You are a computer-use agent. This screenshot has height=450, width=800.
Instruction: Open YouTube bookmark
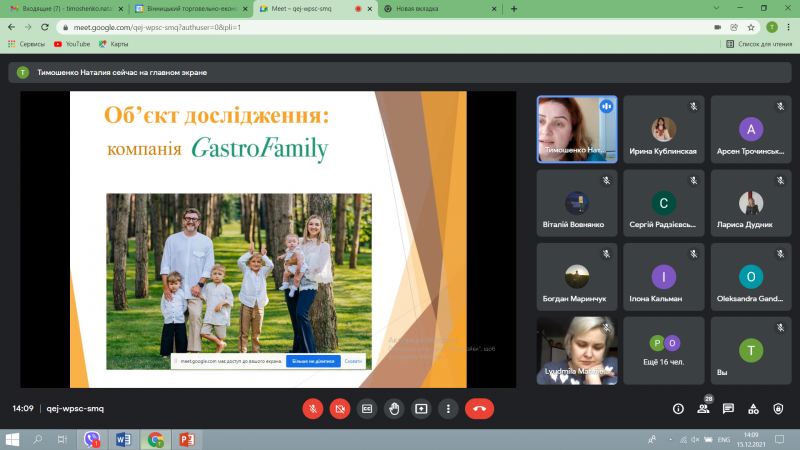[72, 44]
